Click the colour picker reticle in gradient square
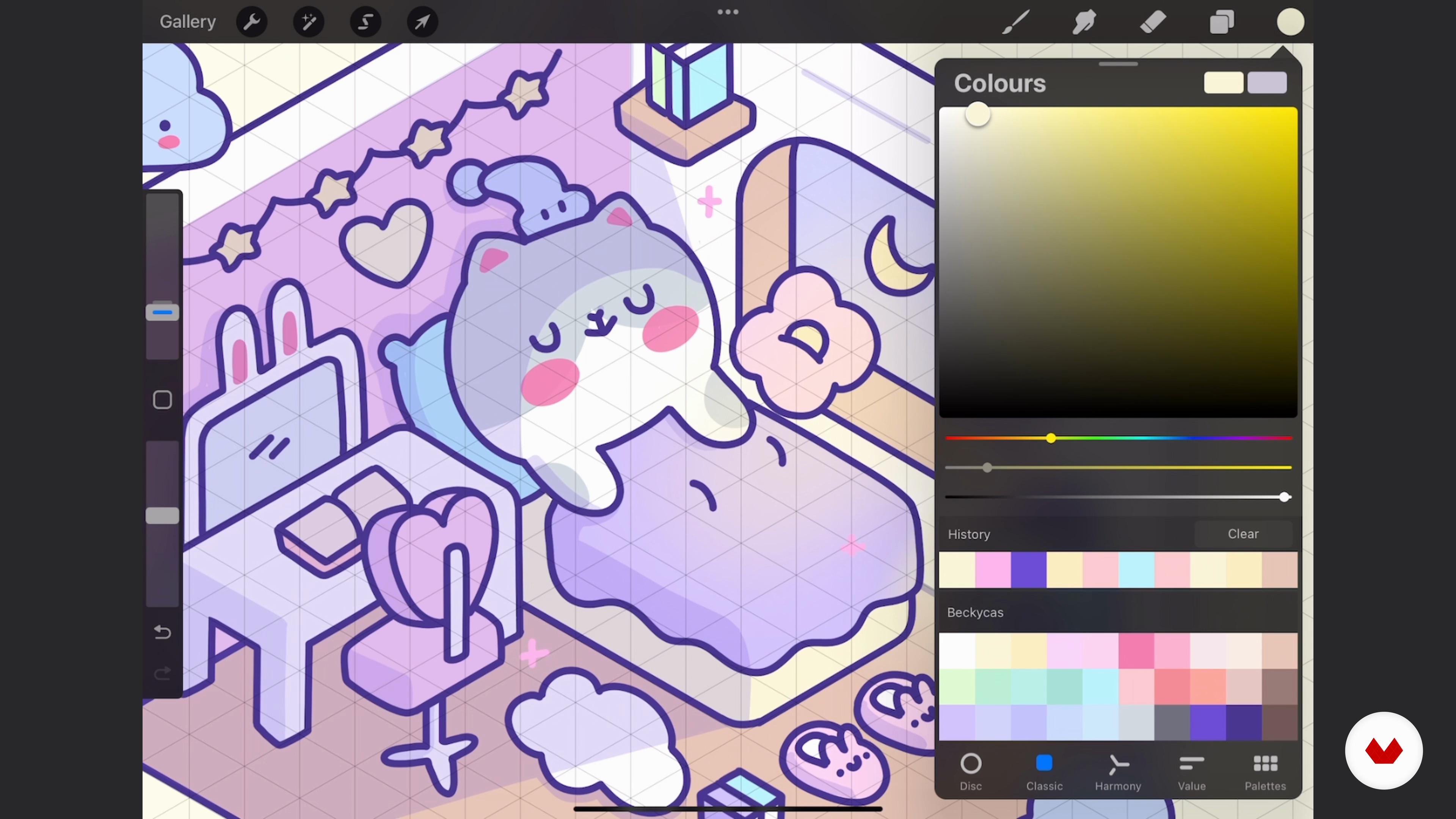1456x819 pixels. click(977, 115)
